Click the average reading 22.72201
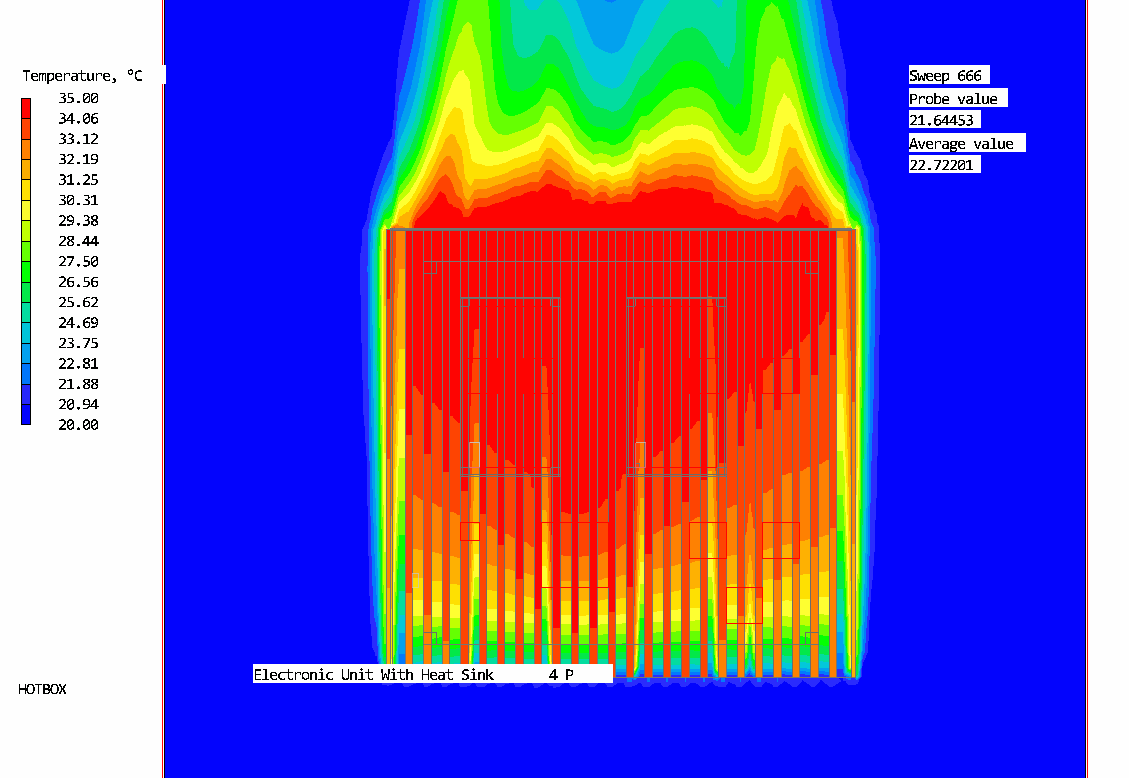1129x778 pixels. point(943,165)
